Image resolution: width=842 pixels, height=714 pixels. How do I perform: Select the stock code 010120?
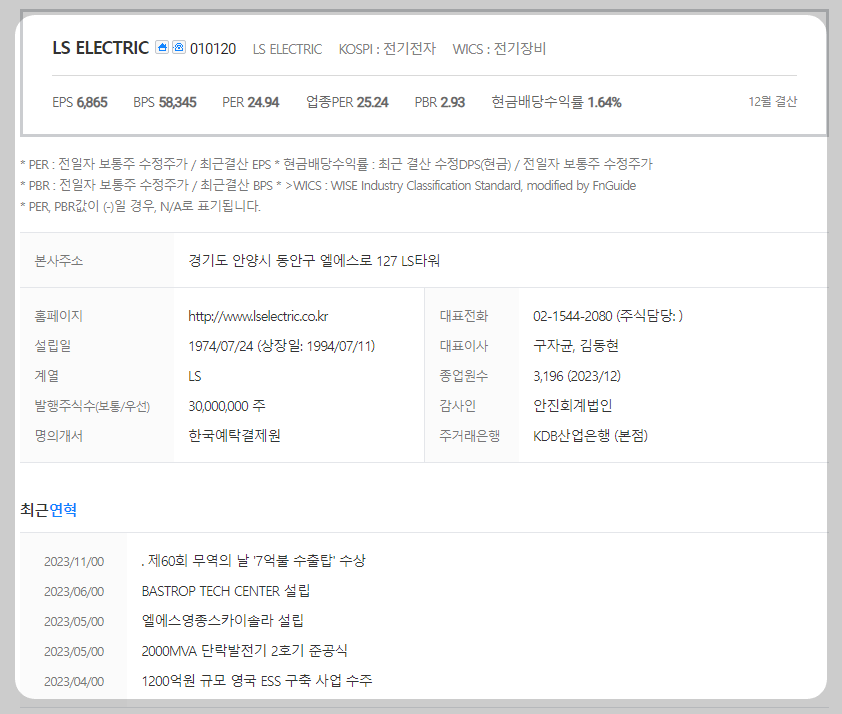pyautogui.click(x=213, y=49)
